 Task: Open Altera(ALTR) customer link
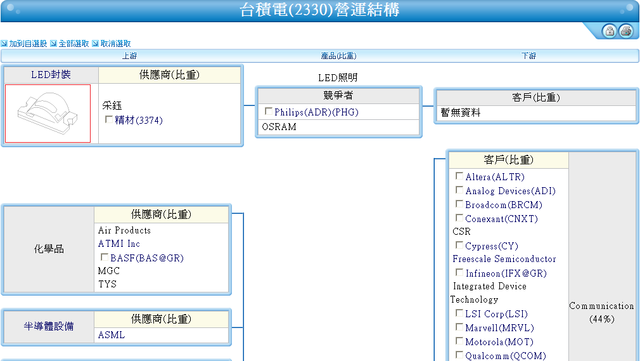tap(495, 177)
